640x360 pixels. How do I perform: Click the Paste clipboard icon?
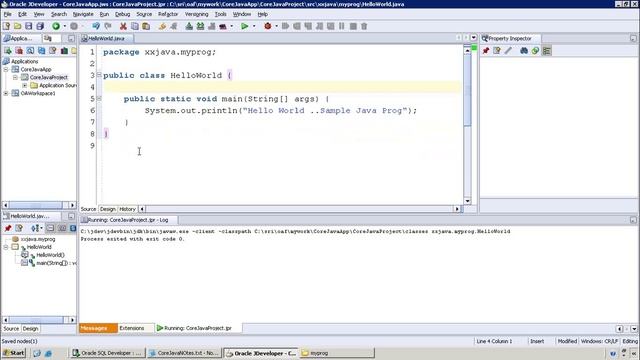pyautogui.click(x=146, y=26)
